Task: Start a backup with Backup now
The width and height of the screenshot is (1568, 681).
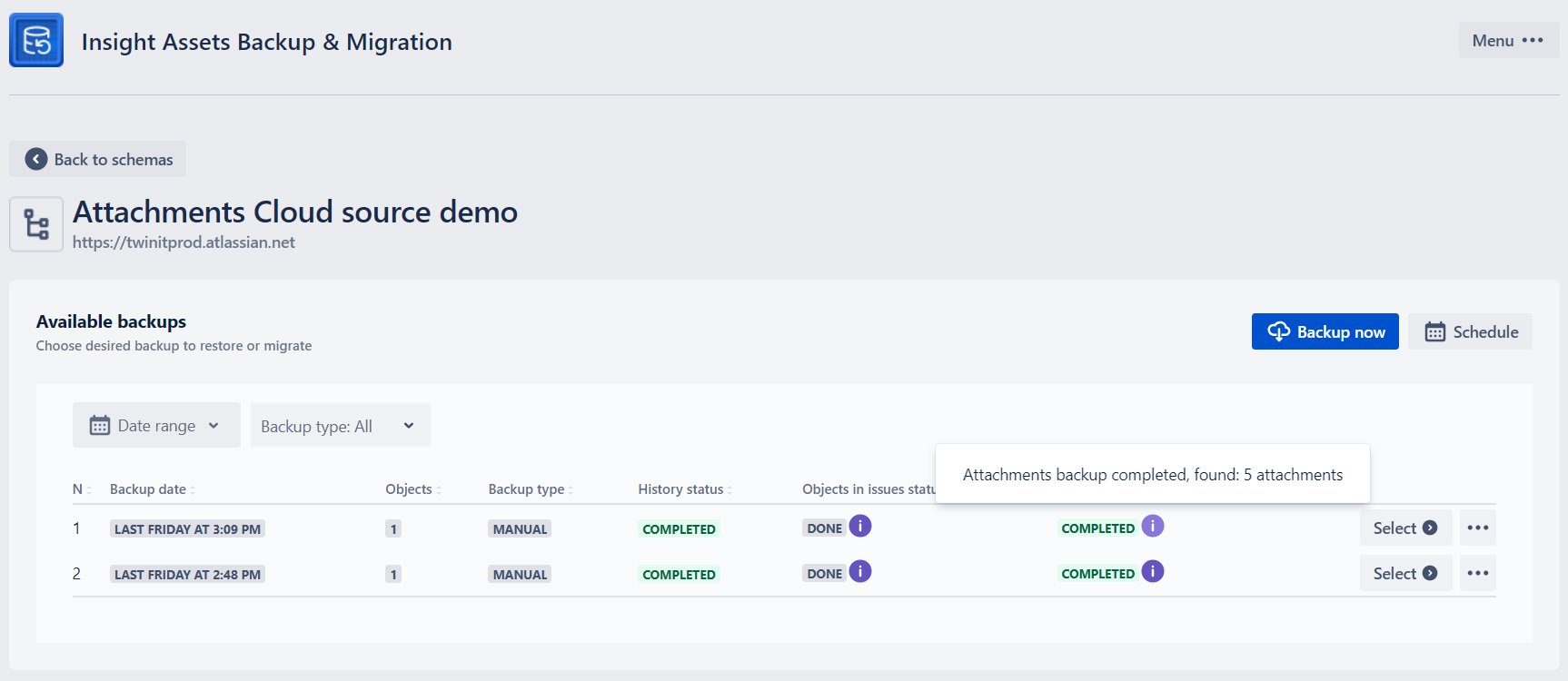Action: [1325, 331]
